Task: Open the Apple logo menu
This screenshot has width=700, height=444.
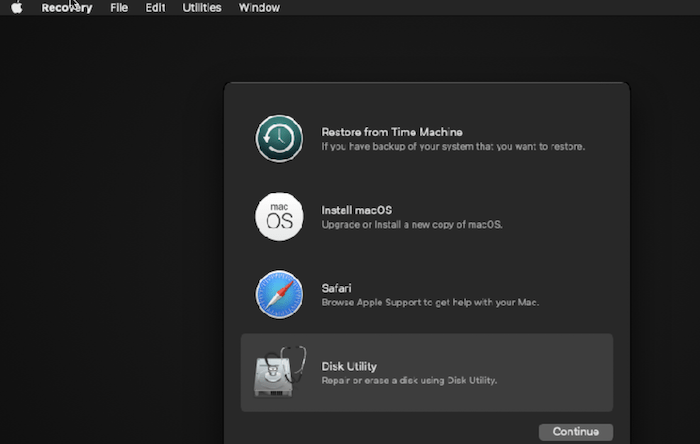Action: pyautogui.click(x=17, y=8)
